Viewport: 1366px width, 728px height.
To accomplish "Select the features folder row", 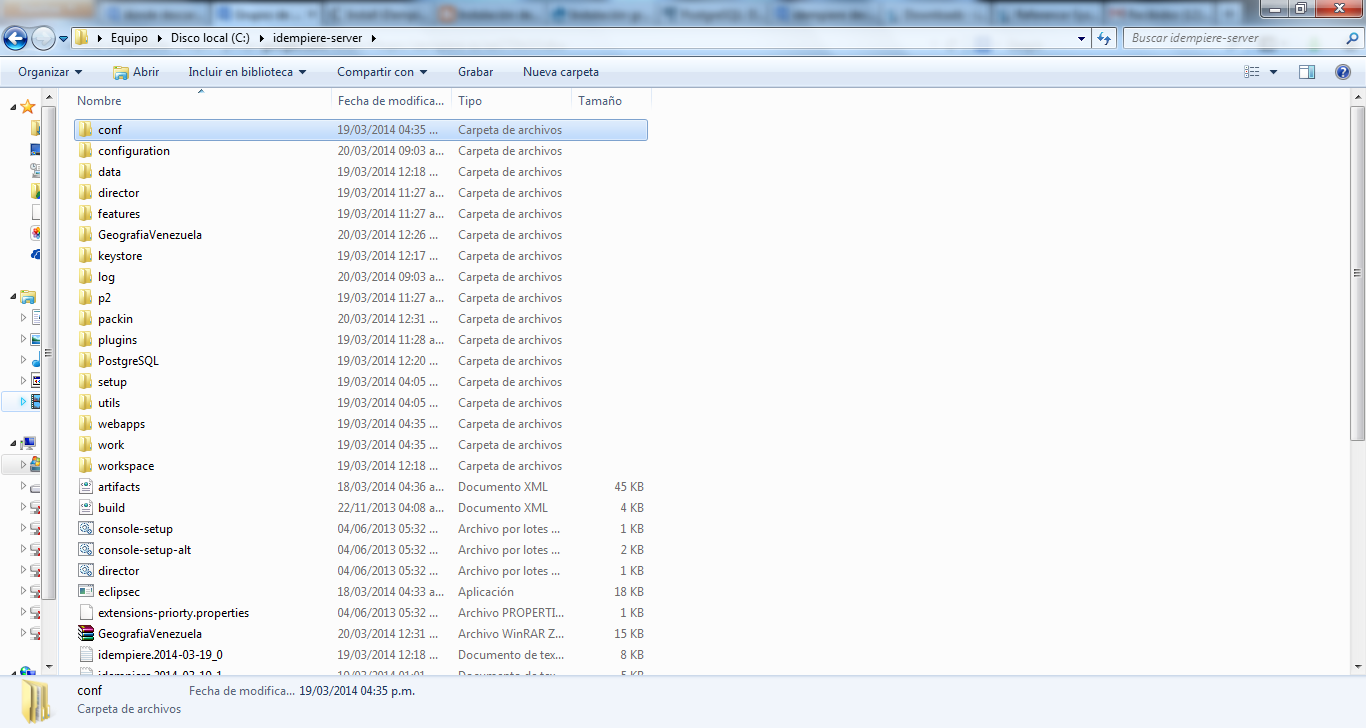I will [x=360, y=214].
